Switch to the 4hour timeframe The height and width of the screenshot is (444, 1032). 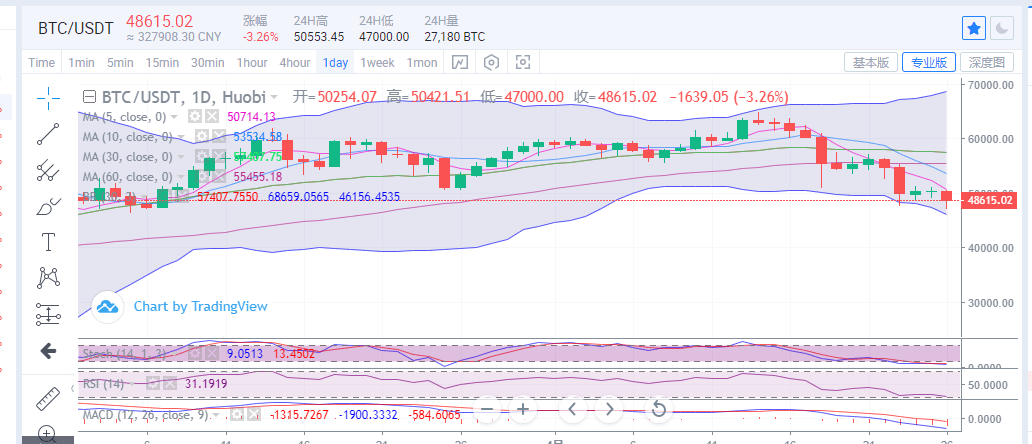click(x=294, y=62)
